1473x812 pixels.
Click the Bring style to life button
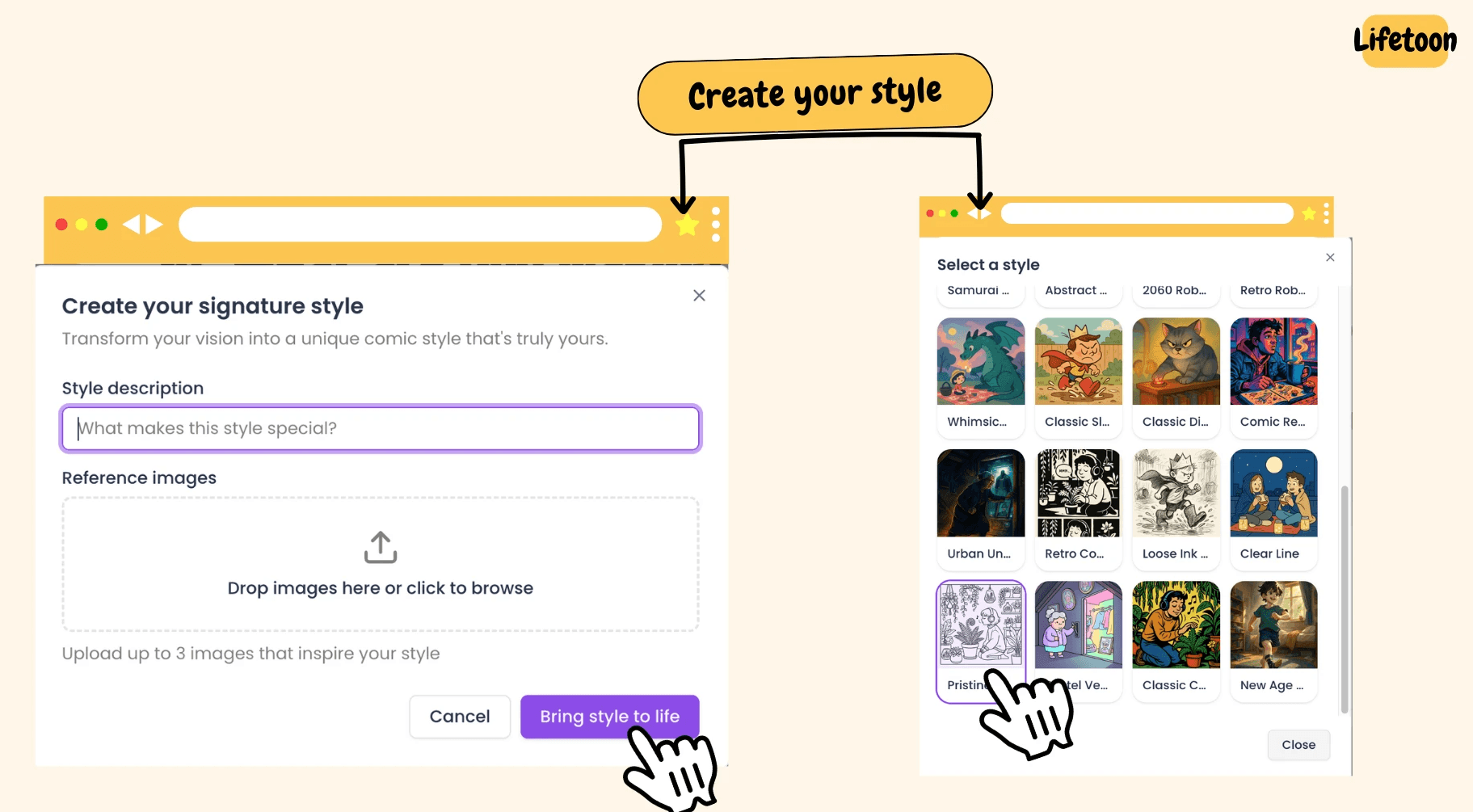click(609, 717)
